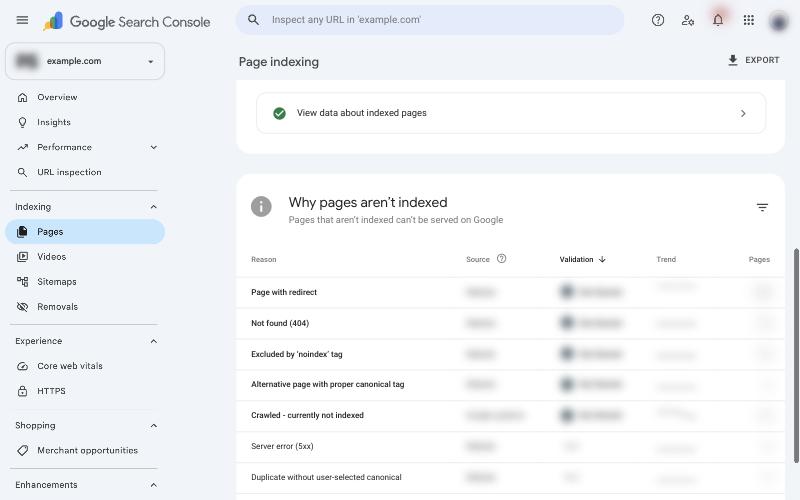Click the download icon beside EXPORT

point(733,60)
